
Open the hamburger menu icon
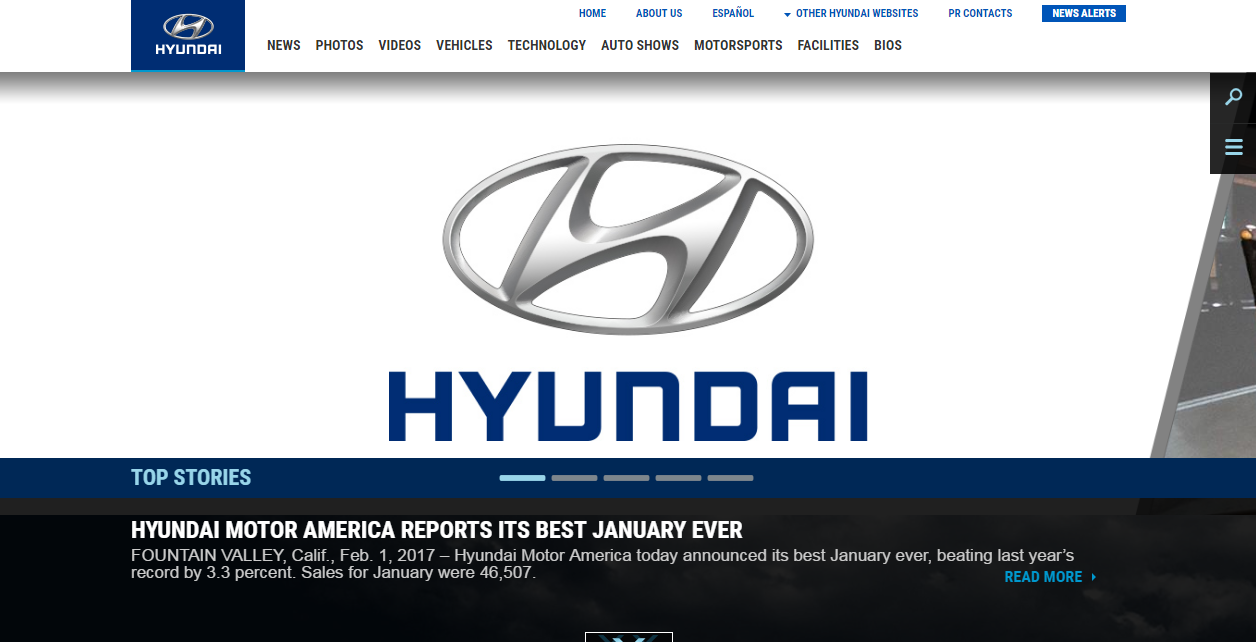pyautogui.click(x=1233, y=148)
